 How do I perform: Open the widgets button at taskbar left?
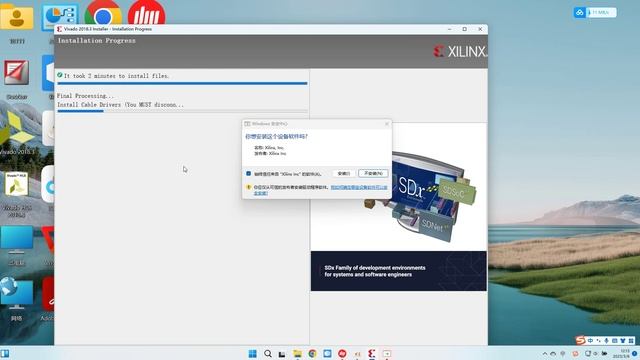(x=5, y=353)
